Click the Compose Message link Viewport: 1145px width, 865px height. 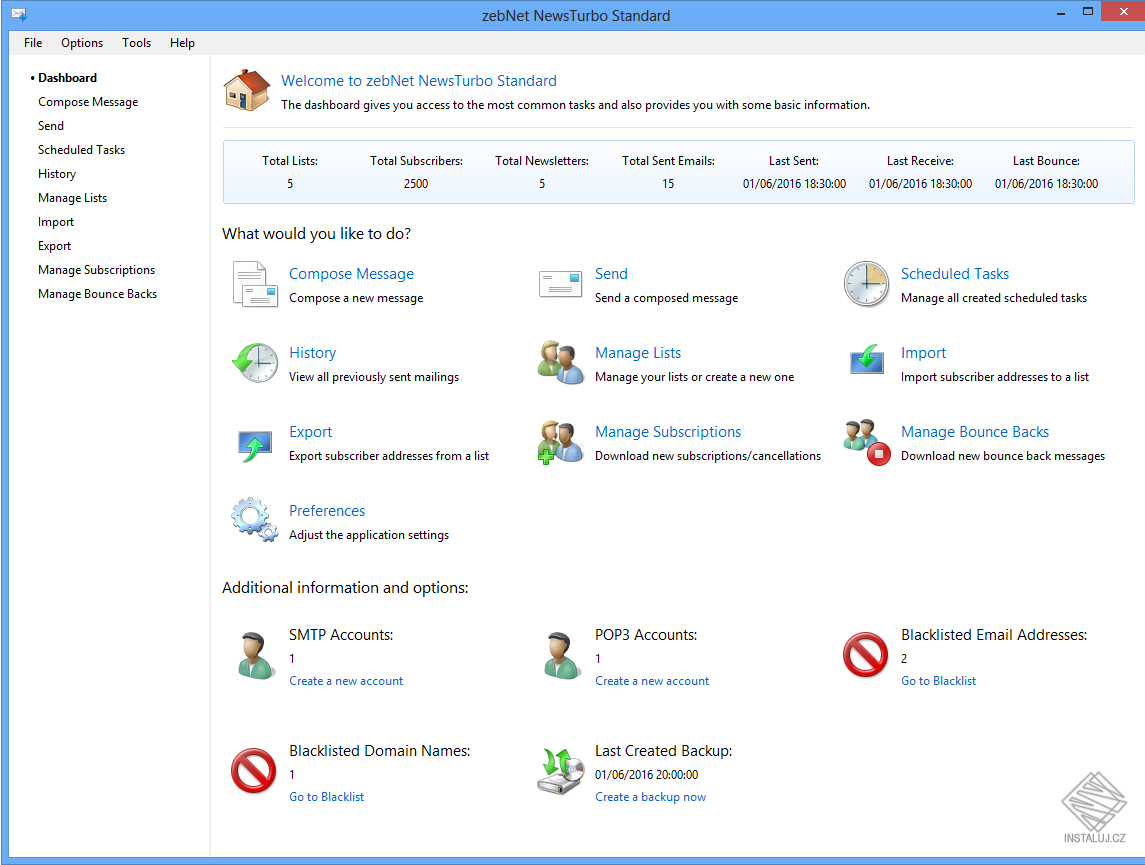pos(351,274)
